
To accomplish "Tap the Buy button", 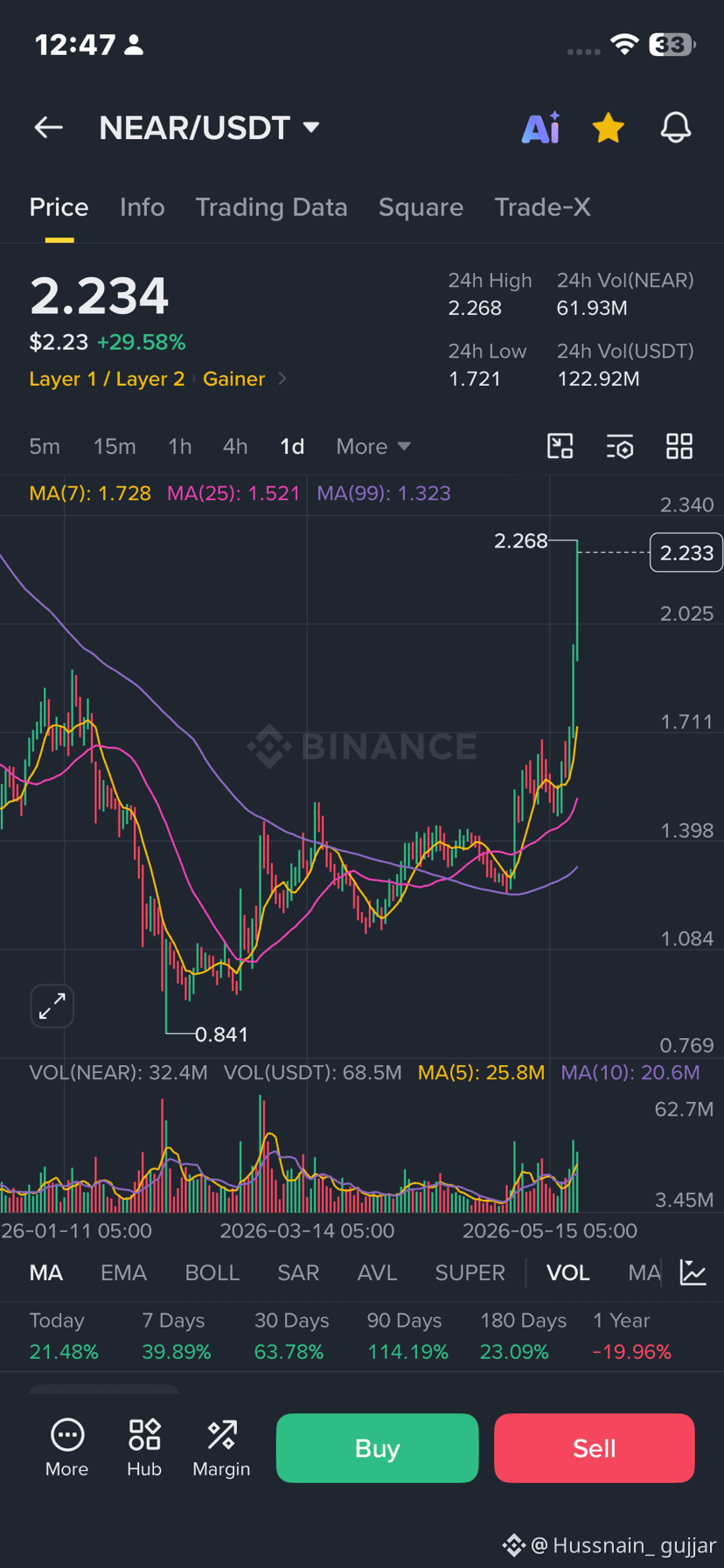I will (x=377, y=1448).
